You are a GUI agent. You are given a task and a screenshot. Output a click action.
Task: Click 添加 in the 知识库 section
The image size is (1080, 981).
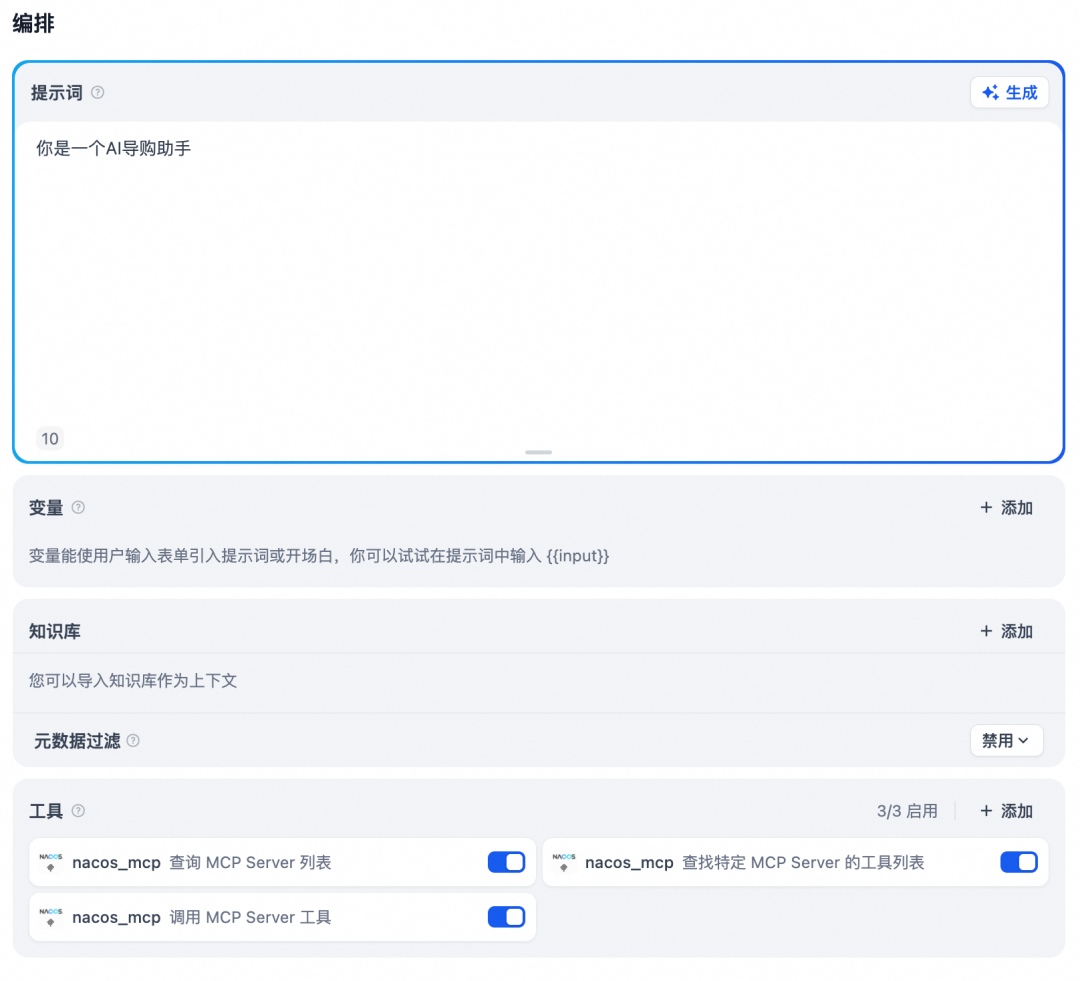tap(1006, 631)
